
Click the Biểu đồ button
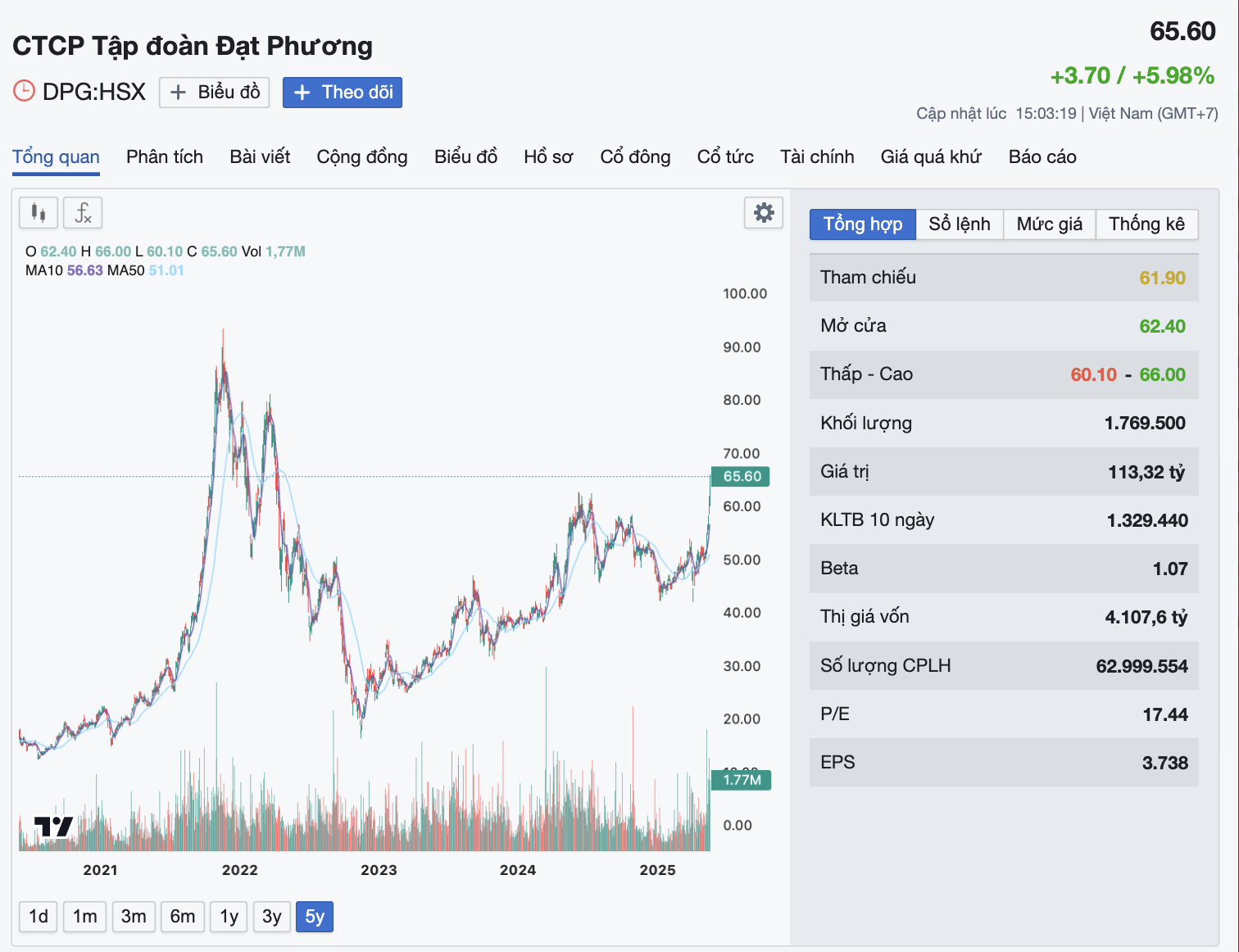[x=215, y=93]
